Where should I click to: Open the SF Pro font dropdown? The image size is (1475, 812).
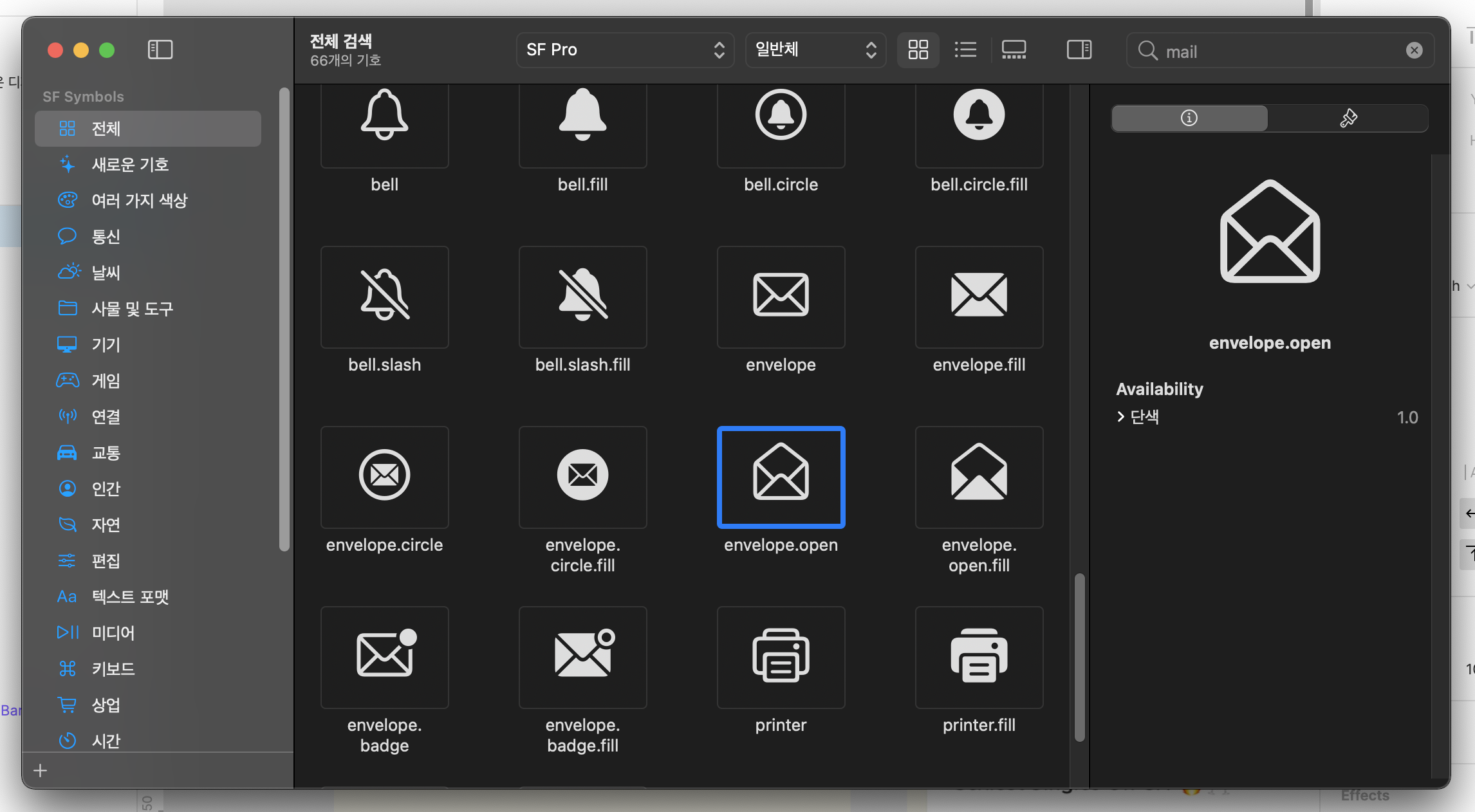point(624,50)
